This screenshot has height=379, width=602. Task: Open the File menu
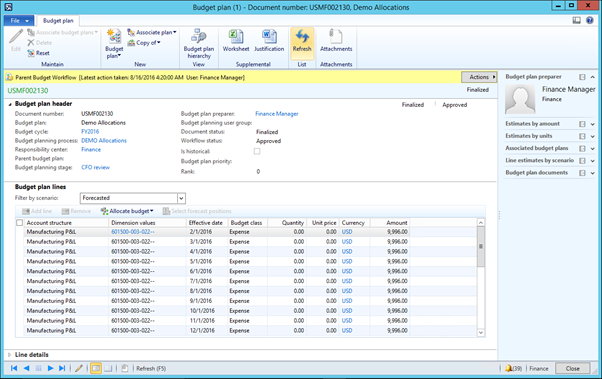click(19, 21)
